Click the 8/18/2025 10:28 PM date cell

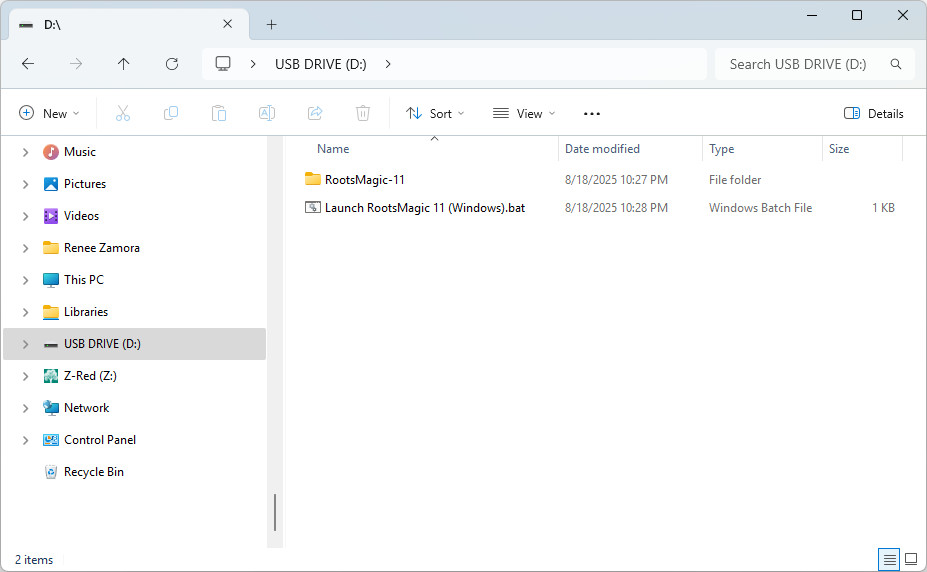tap(616, 208)
